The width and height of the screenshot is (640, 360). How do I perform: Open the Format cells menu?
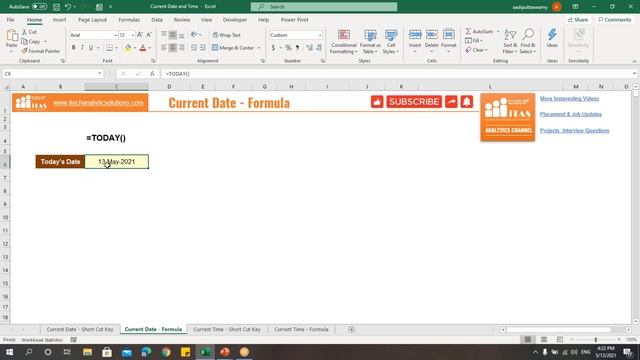pos(449,41)
